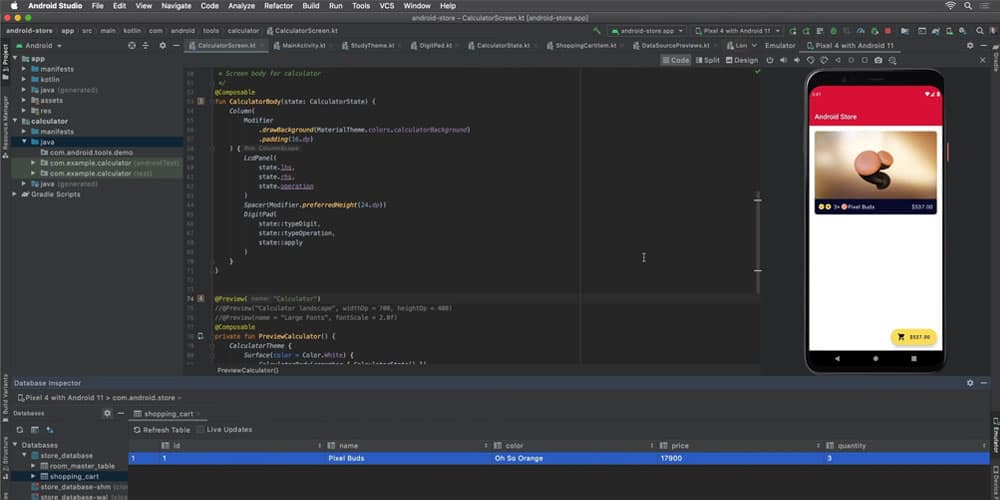Click the Project panel locate target icon

coord(132,46)
